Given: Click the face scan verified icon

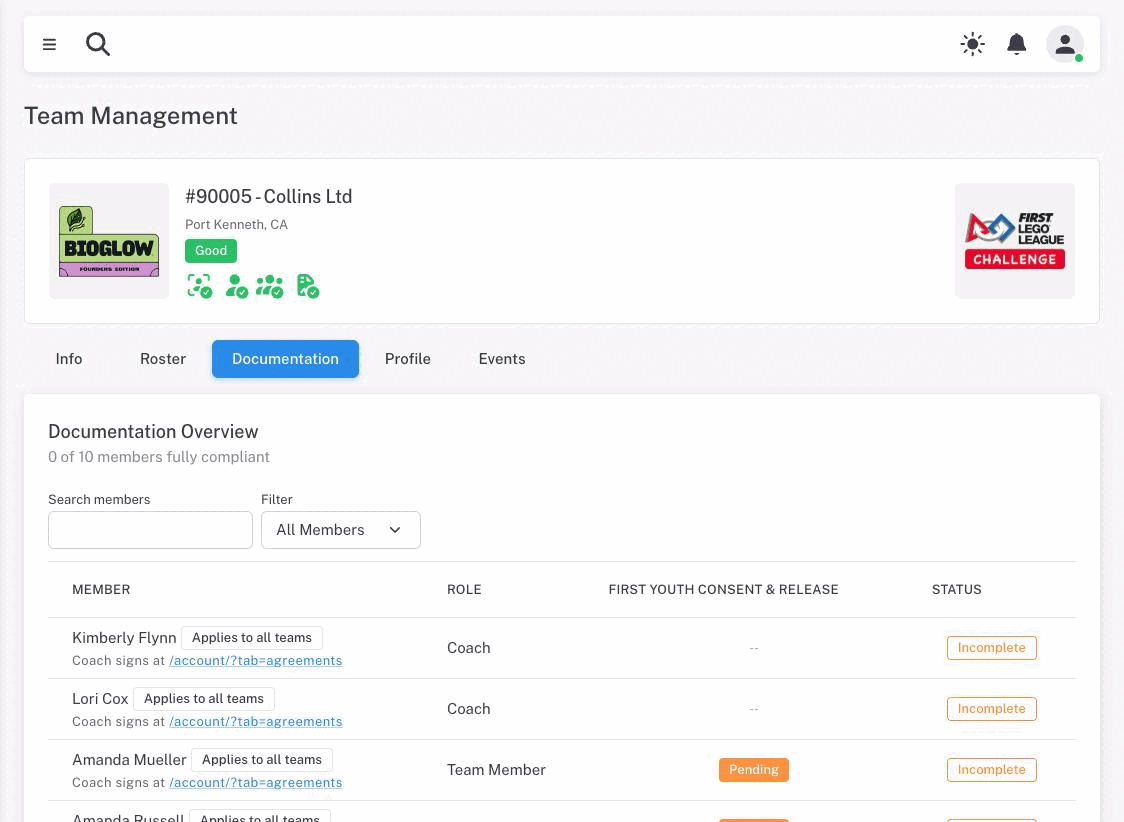Looking at the screenshot, I should tap(199, 286).
